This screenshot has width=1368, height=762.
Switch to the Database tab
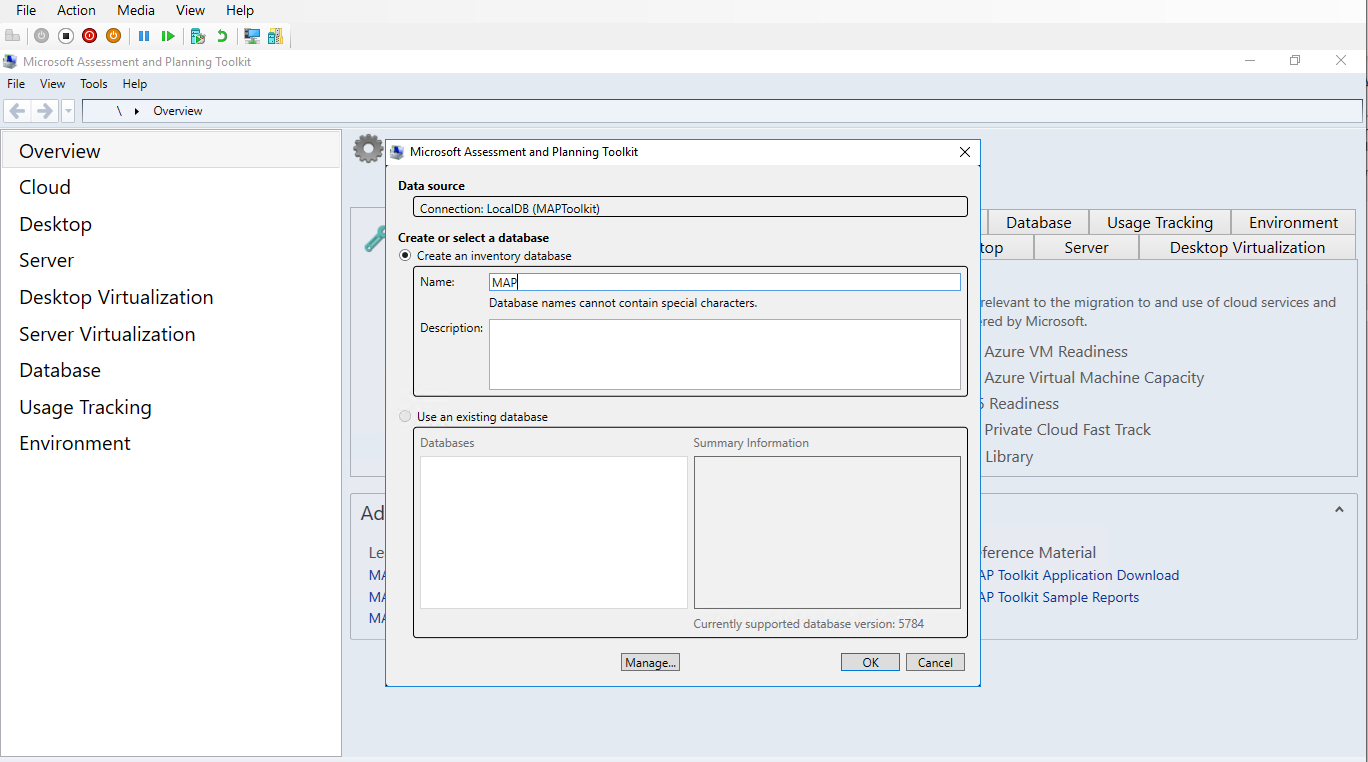pos(1038,222)
